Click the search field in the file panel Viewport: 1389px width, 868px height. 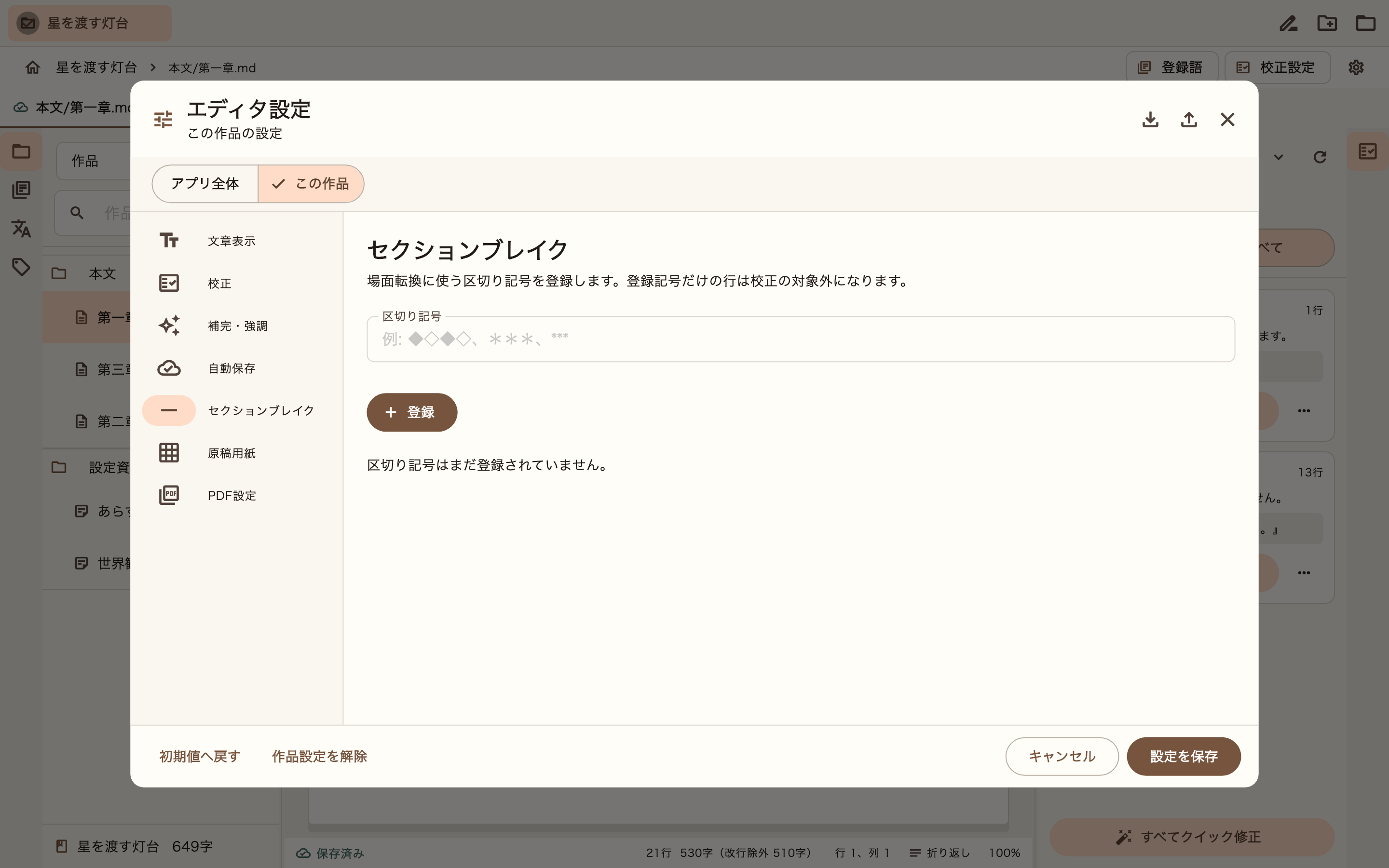tap(94, 213)
